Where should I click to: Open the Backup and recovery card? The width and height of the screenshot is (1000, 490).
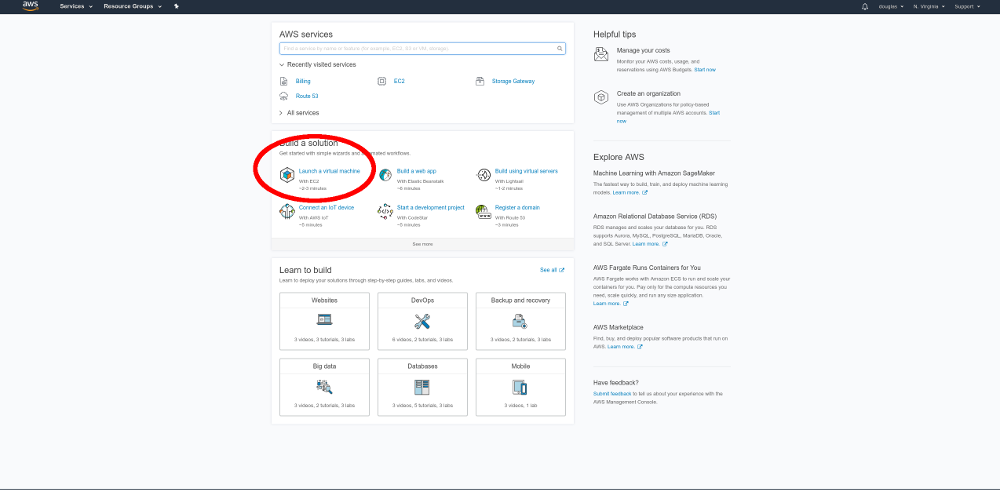coord(520,322)
